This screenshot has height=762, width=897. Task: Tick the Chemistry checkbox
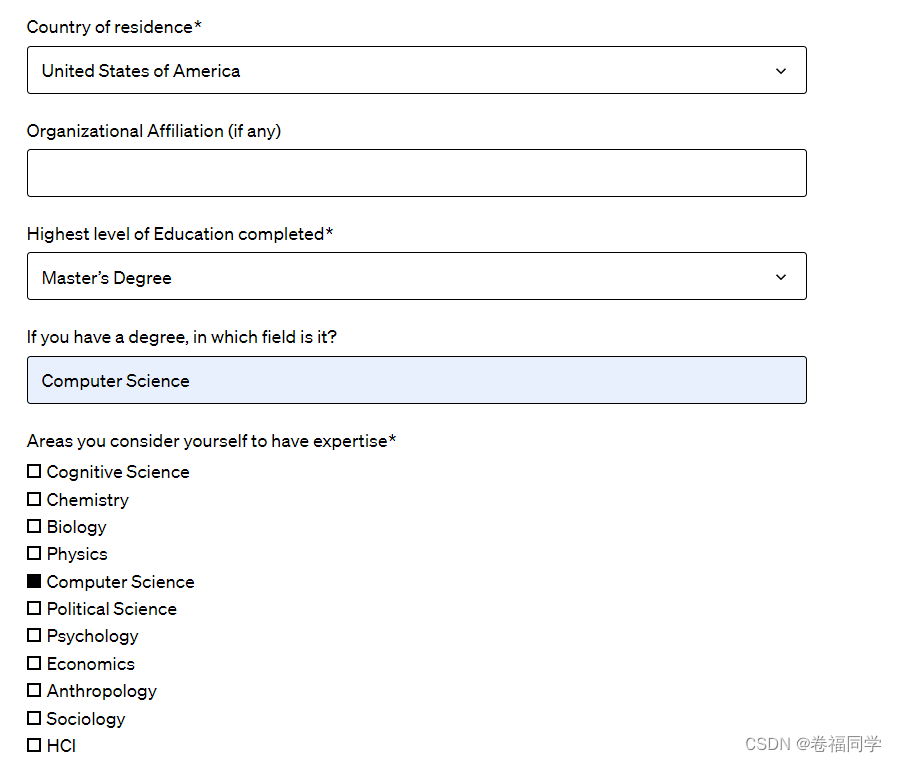pos(34,499)
